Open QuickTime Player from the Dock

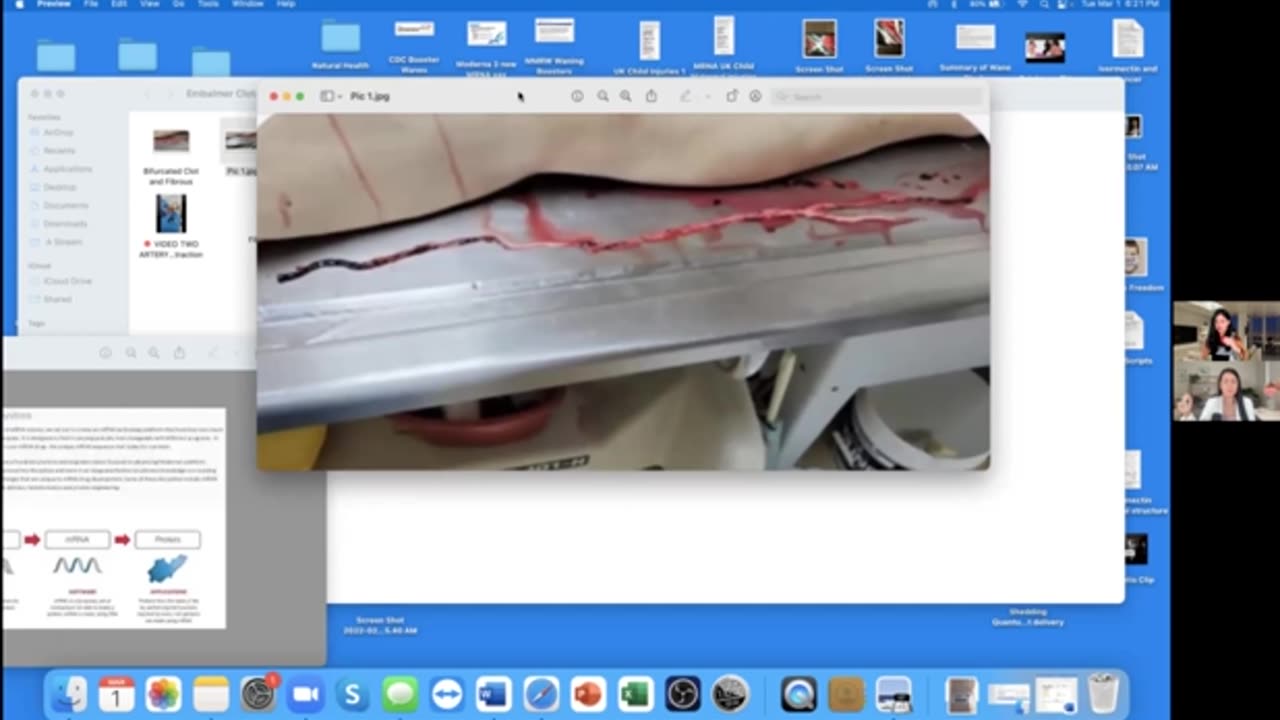[x=799, y=694]
